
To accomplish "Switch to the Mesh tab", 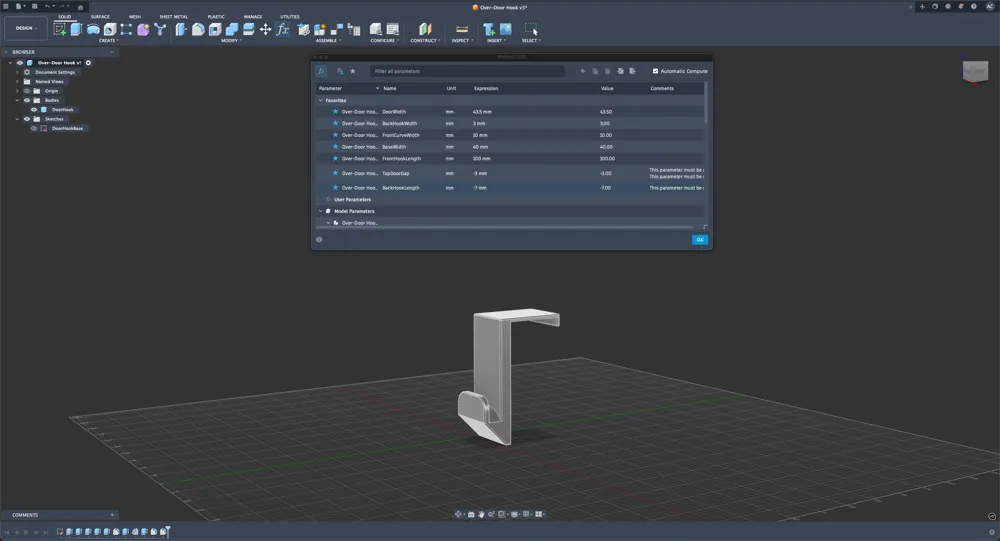I will pos(135,17).
